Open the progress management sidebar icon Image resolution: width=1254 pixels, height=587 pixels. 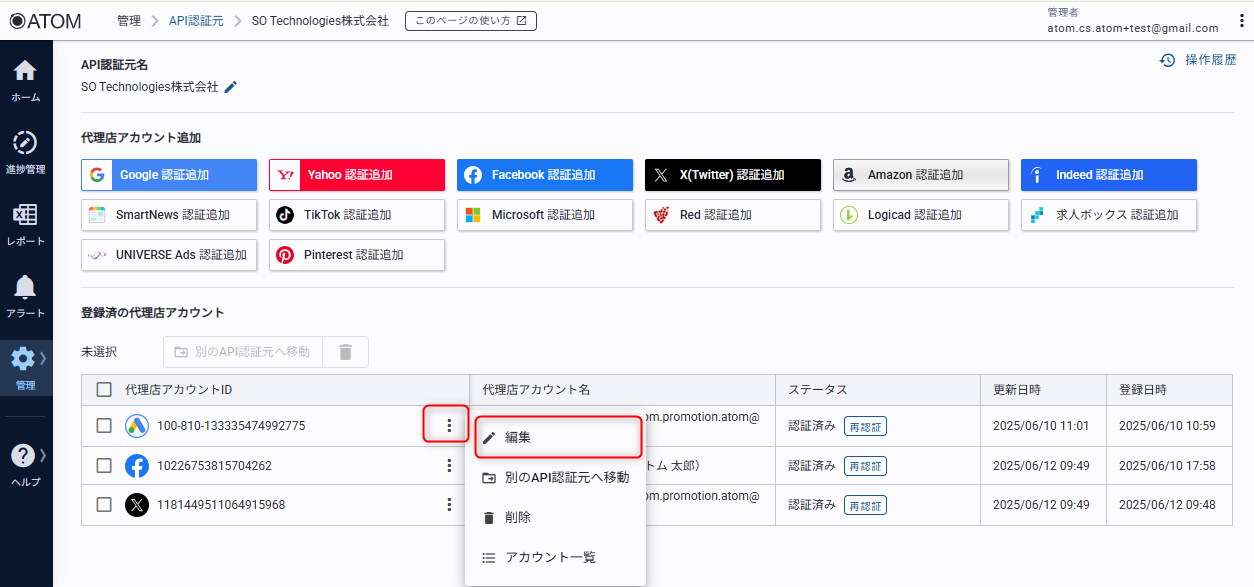(25, 144)
